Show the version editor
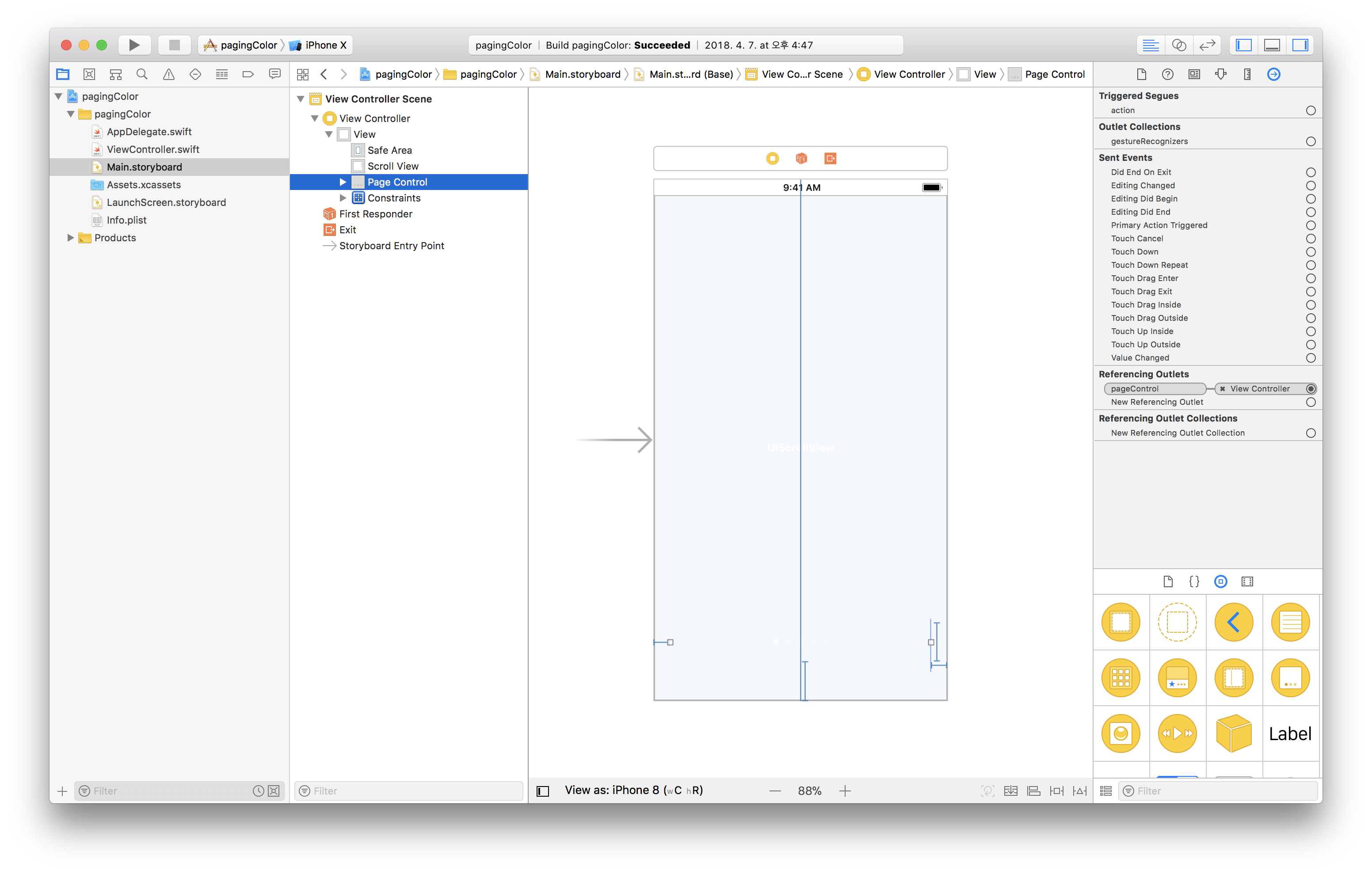 [x=1207, y=45]
